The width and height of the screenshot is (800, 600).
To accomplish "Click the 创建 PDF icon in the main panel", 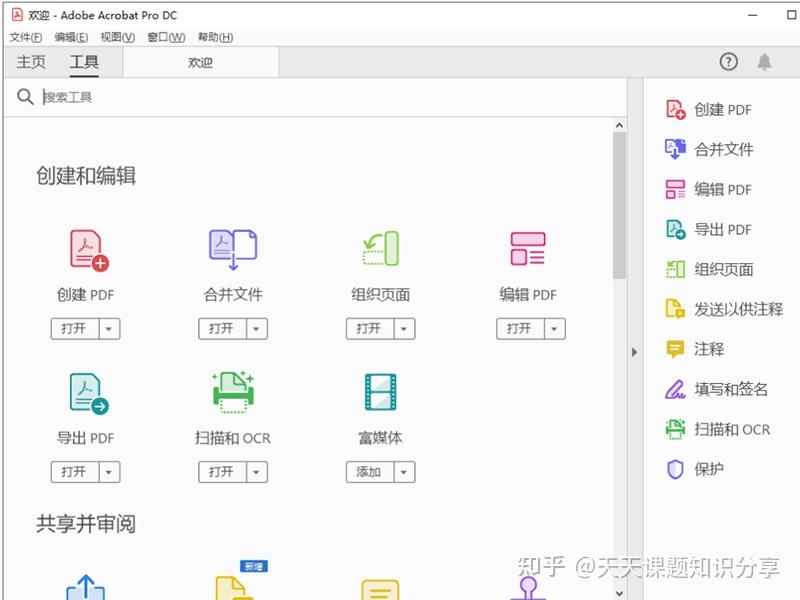I will click(89, 250).
